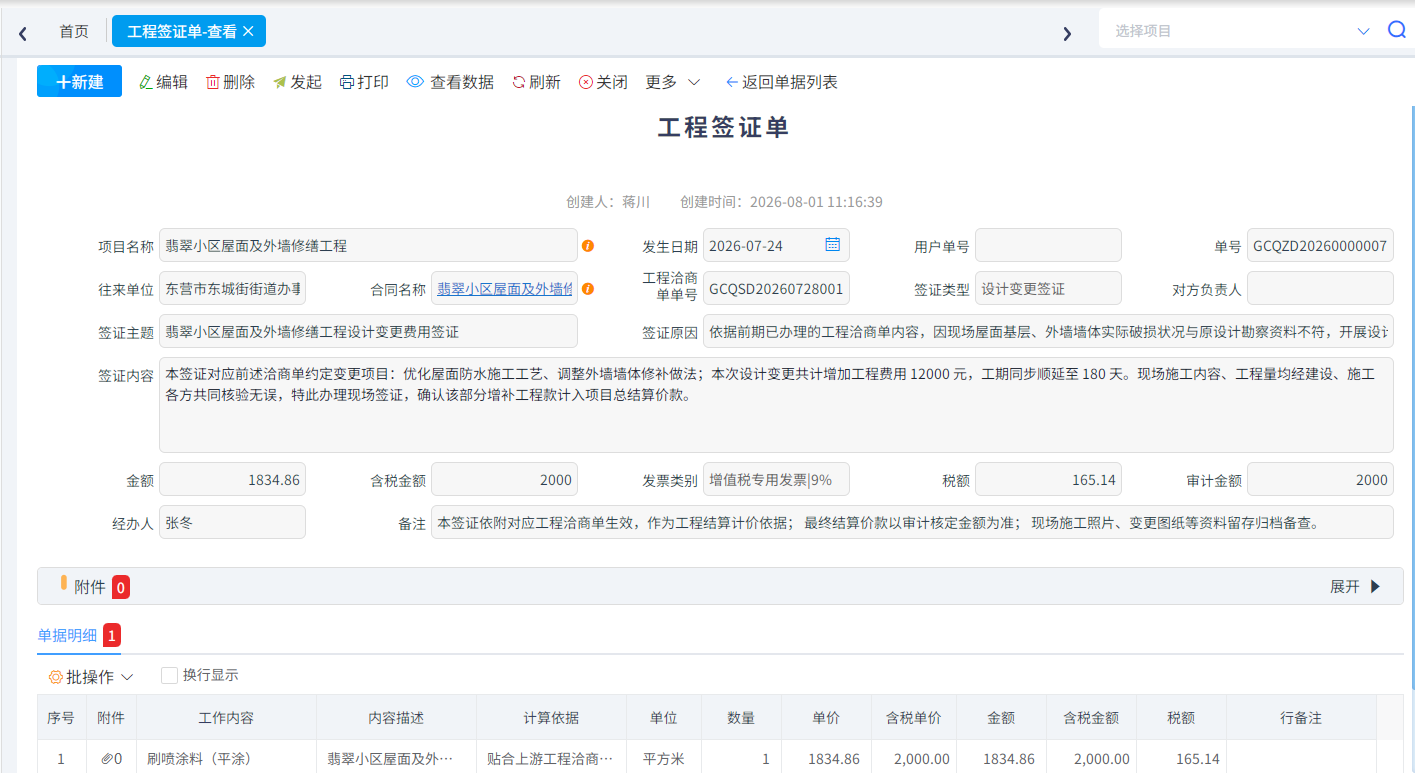Click the 计算依据 column header
This screenshot has width=1415, height=773.
click(551, 718)
